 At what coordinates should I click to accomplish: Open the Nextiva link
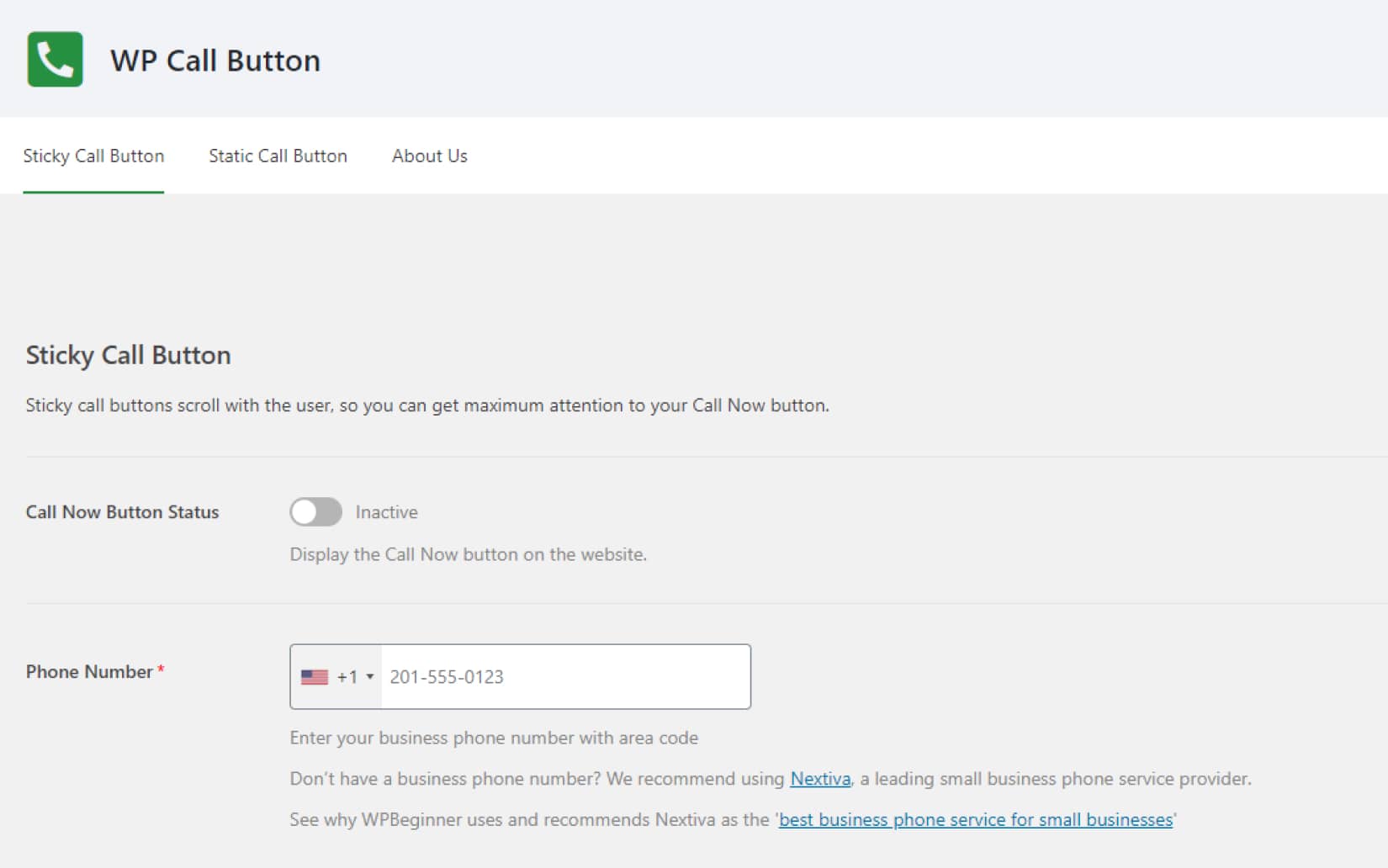(x=819, y=778)
